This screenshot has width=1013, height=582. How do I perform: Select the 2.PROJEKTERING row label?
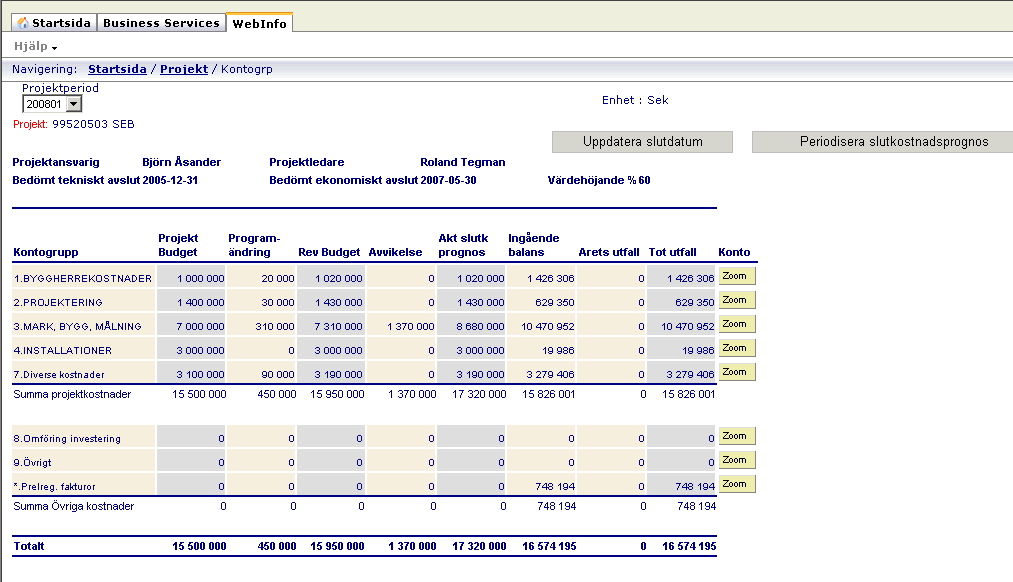point(58,302)
